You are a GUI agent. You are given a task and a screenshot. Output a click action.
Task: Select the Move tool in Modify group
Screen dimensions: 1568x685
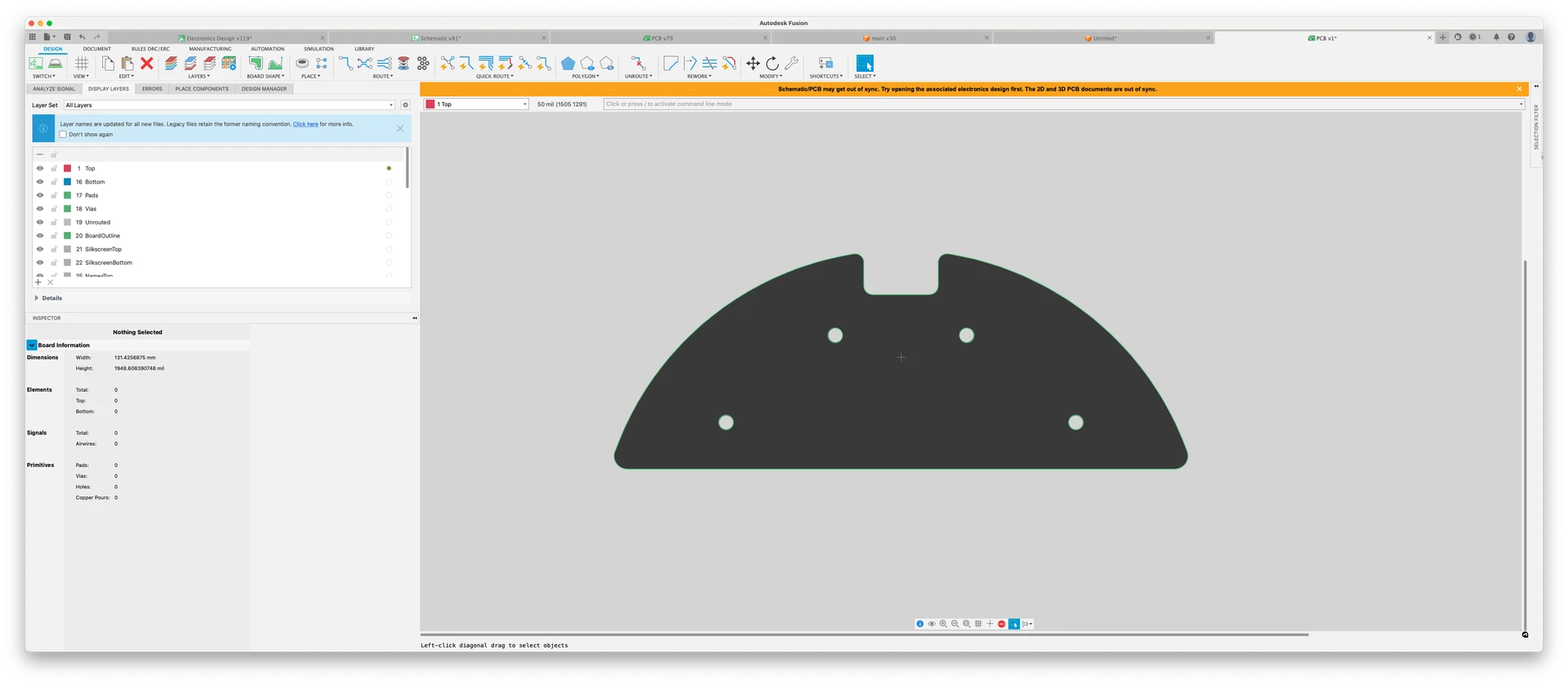point(752,64)
